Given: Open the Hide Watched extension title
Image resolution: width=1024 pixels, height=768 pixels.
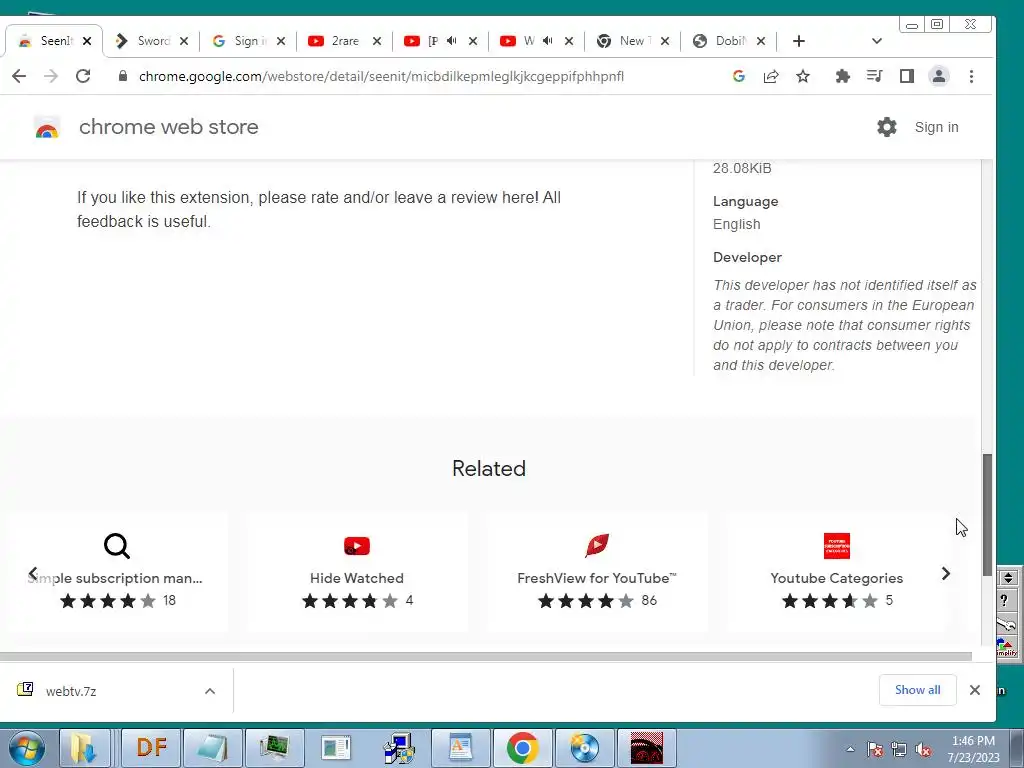Looking at the screenshot, I should tap(357, 578).
